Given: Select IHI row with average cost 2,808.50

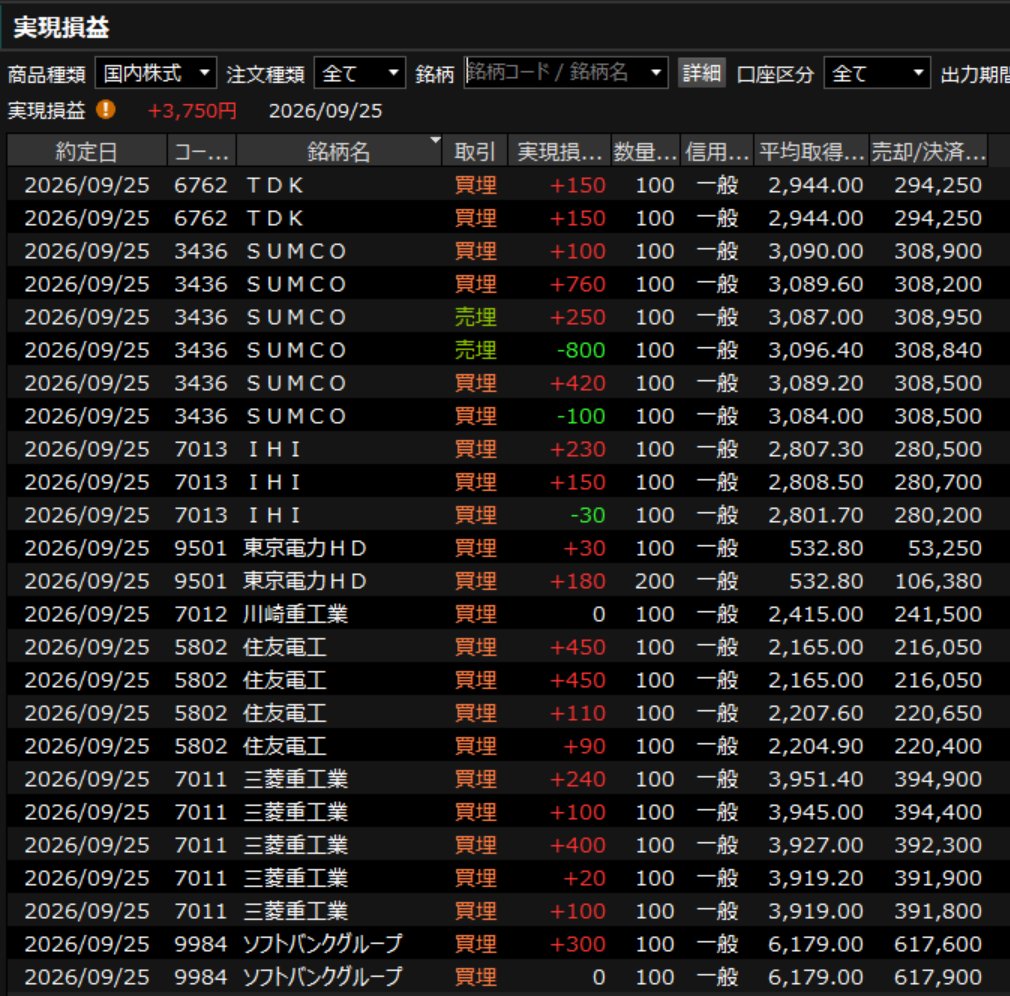Looking at the screenshot, I should click(497, 482).
